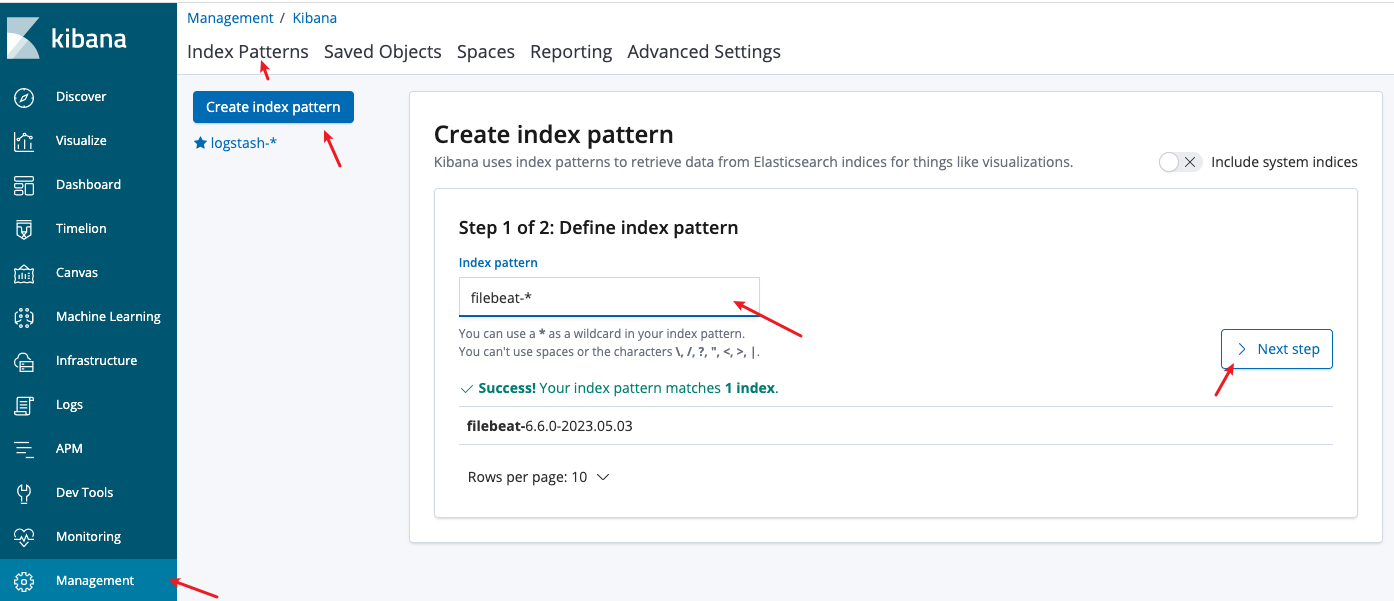Open Timelion via its shield icon
The width and height of the screenshot is (1394, 601).
[x=24, y=229]
